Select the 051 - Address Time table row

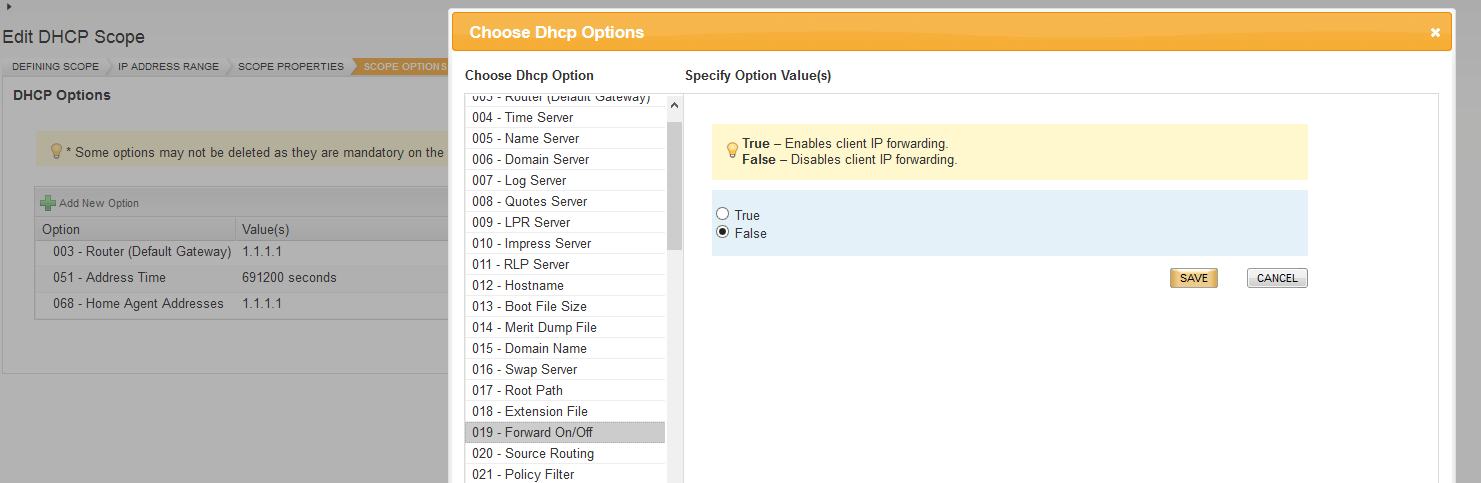point(241,278)
